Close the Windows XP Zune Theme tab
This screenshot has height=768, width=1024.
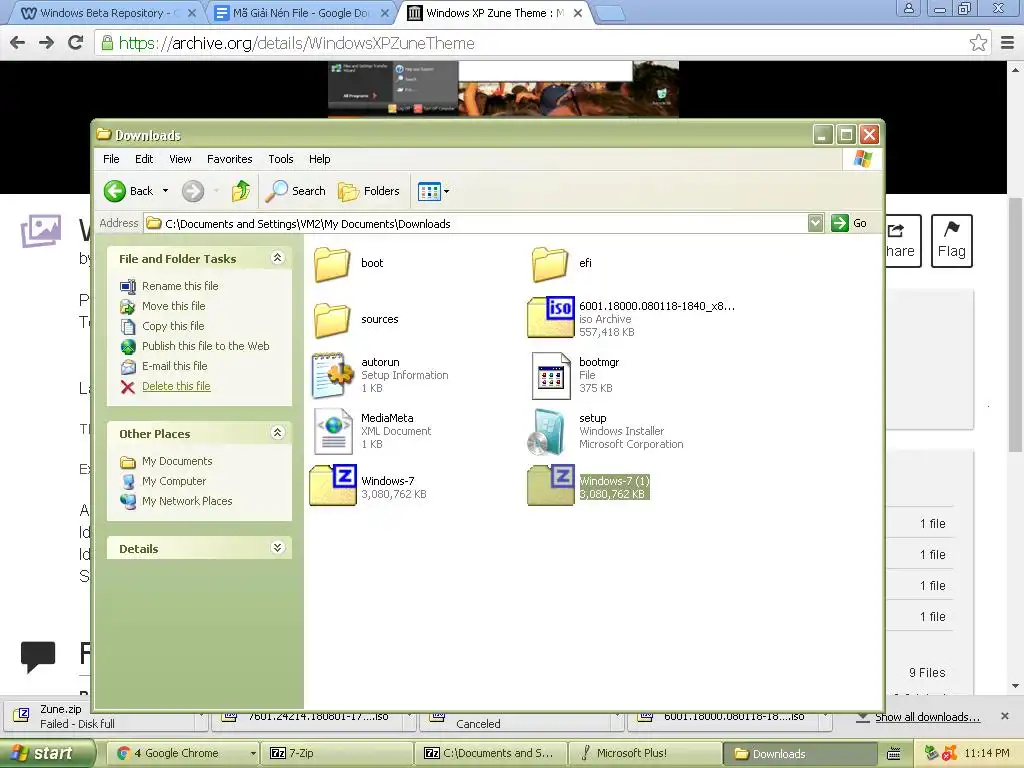click(578, 13)
